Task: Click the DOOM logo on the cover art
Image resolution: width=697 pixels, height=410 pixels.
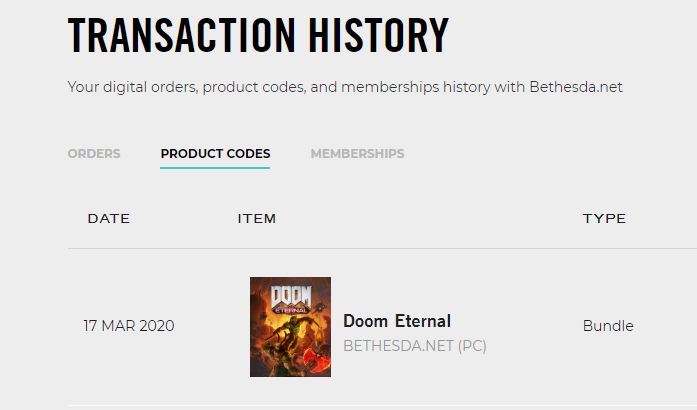Action: pyautogui.click(x=290, y=296)
